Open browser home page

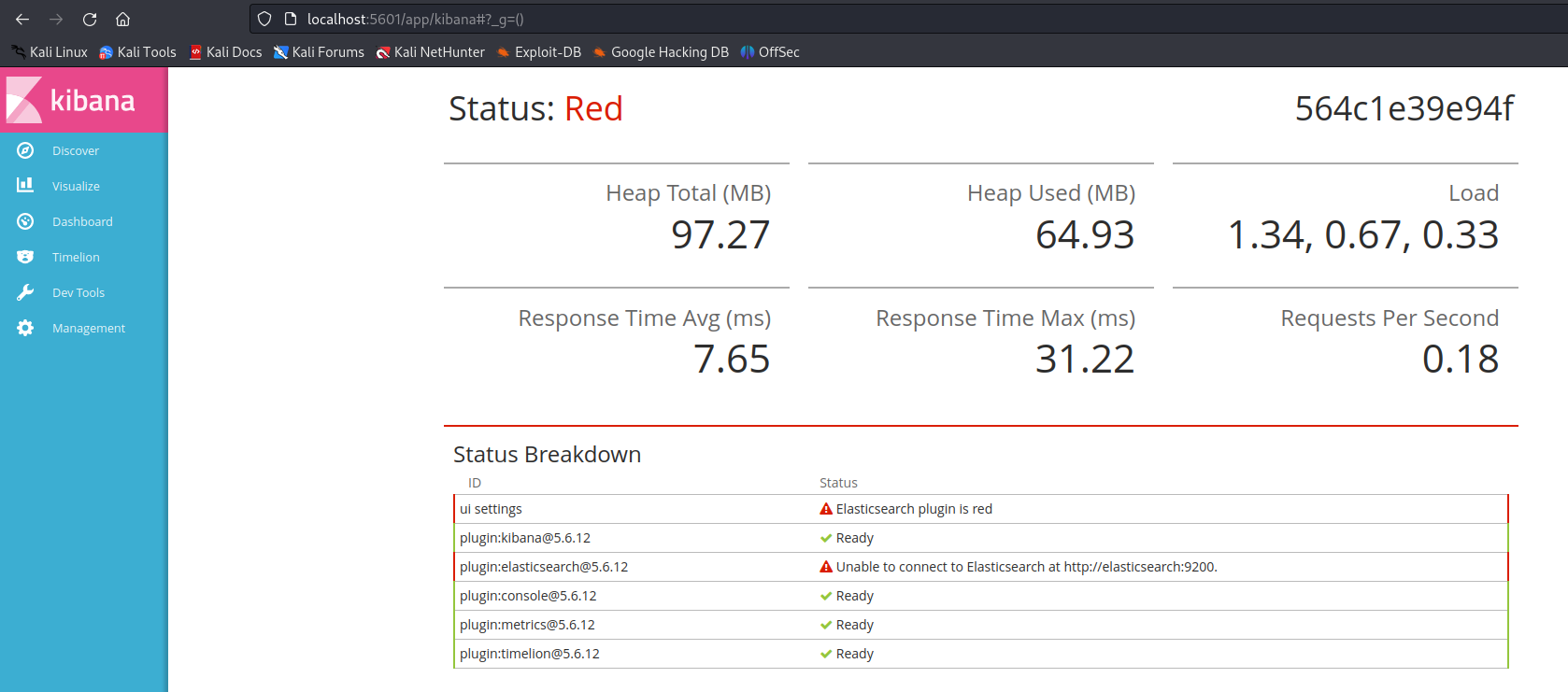tap(122, 19)
